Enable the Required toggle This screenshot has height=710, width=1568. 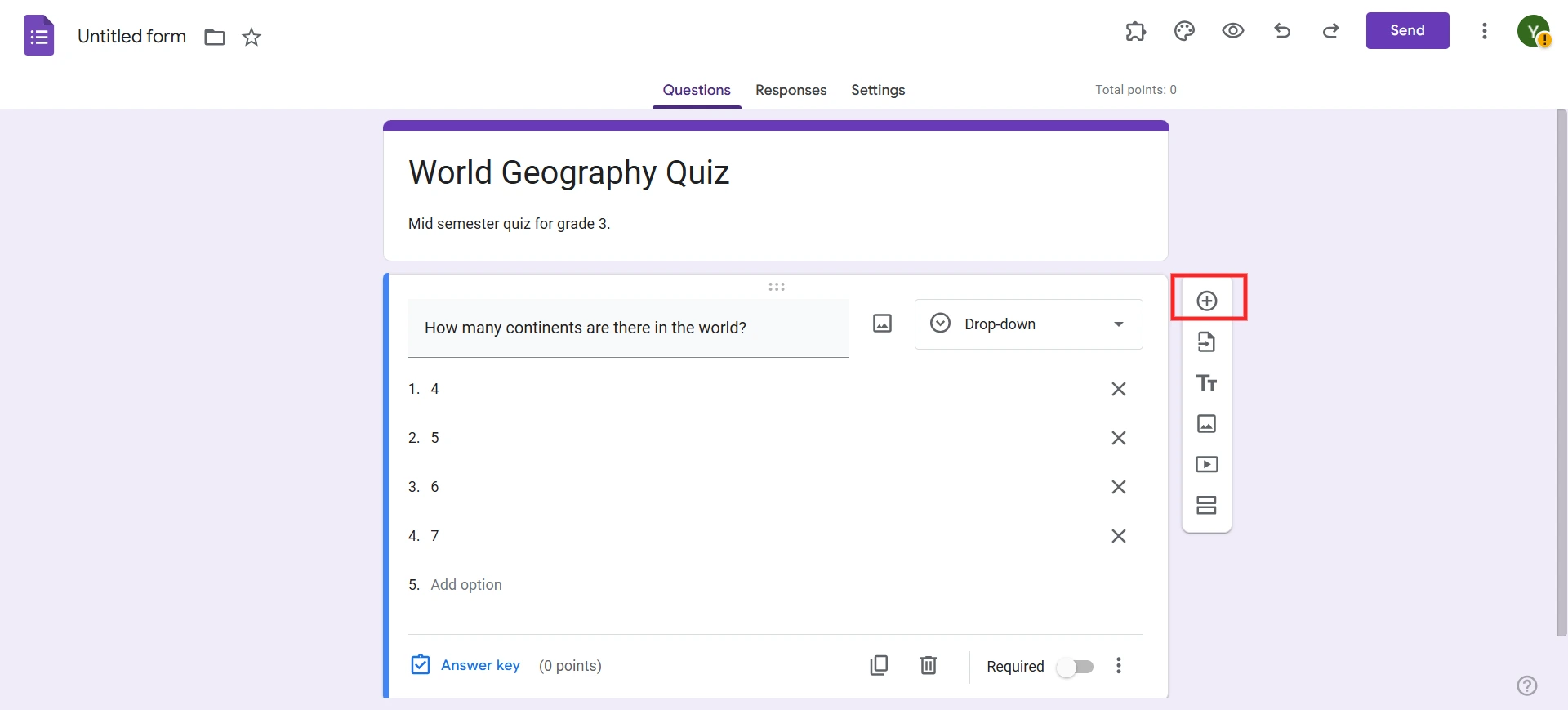tap(1076, 667)
